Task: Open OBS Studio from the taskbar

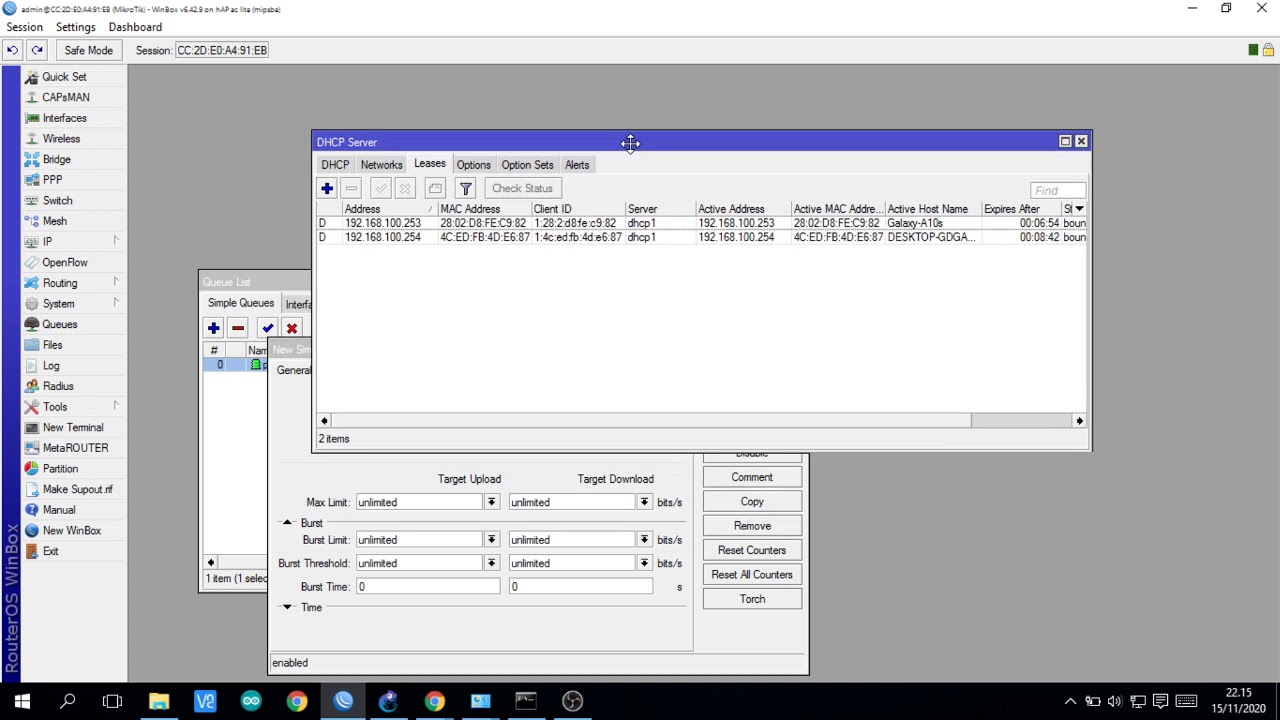Action: pyautogui.click(x=572, y=701)
